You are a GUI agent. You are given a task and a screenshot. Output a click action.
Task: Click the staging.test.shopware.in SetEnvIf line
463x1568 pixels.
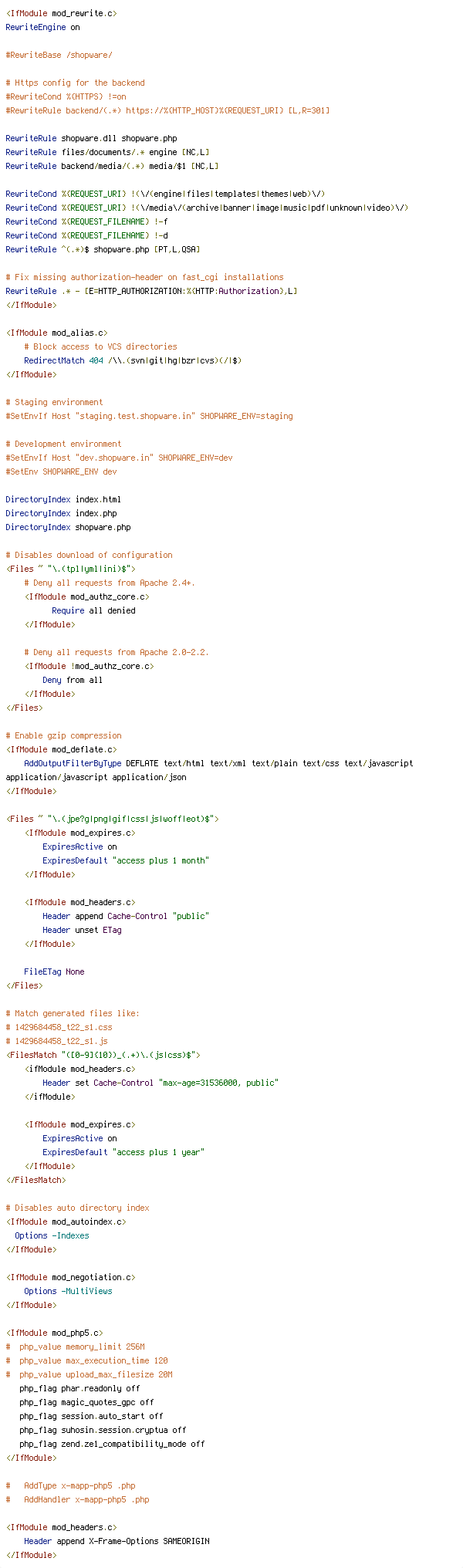click(149, 416)
